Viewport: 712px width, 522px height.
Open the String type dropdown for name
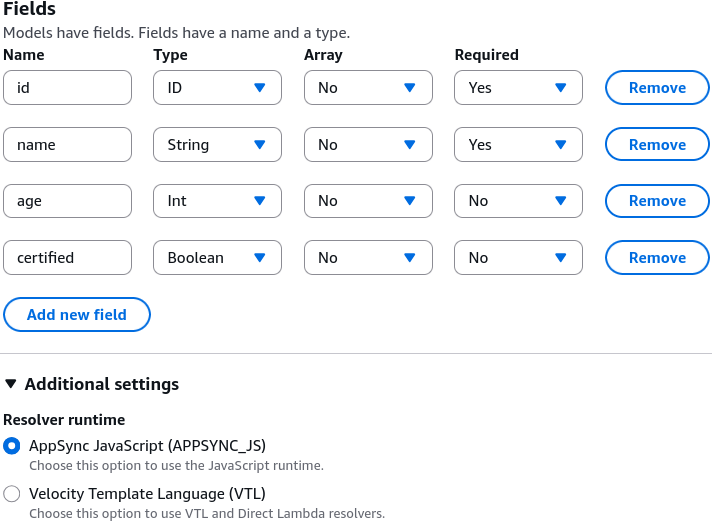(217, 145)
